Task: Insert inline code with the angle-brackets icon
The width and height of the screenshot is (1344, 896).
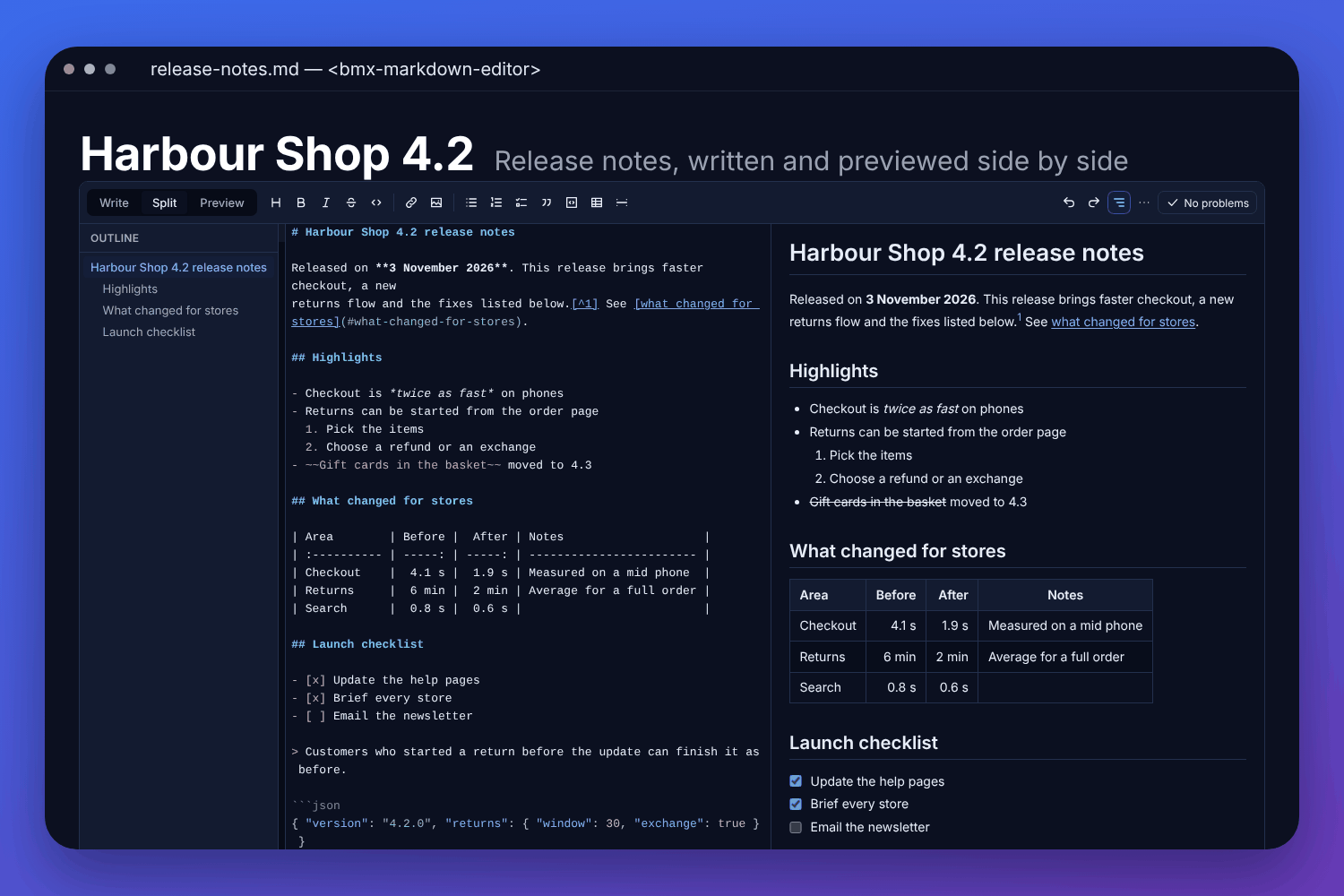Action: click(376, 202)
